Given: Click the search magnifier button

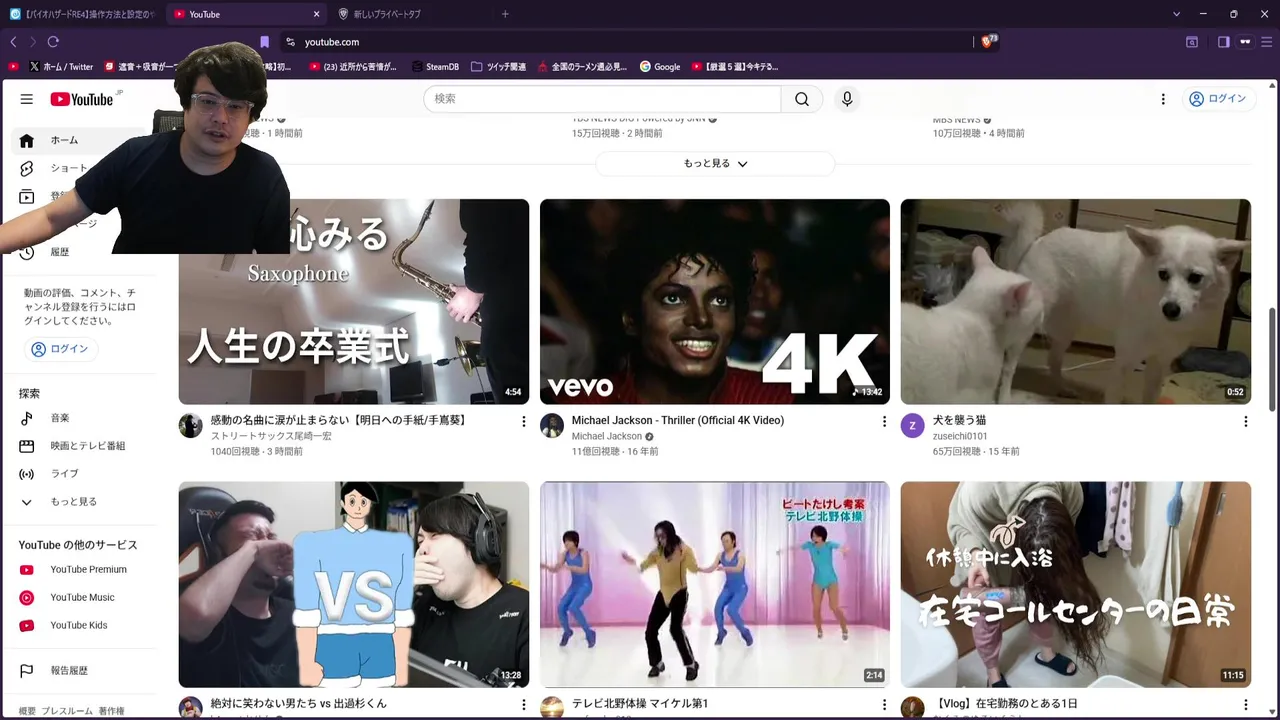Looking at the screenshot, I should (x=802, y=99).
